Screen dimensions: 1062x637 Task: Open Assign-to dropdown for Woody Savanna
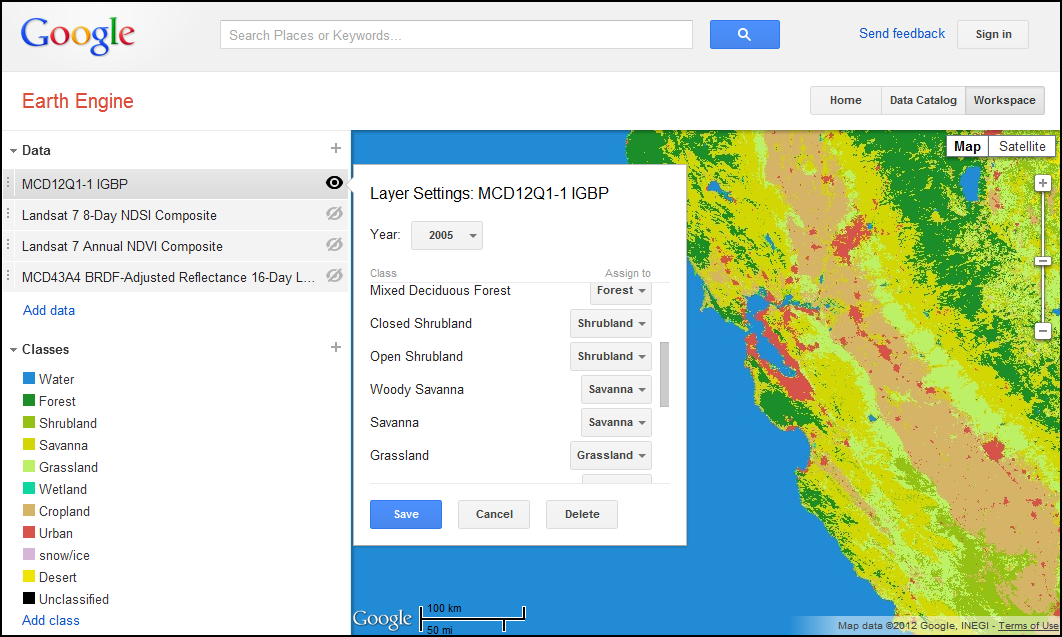[x=616, y=389]
